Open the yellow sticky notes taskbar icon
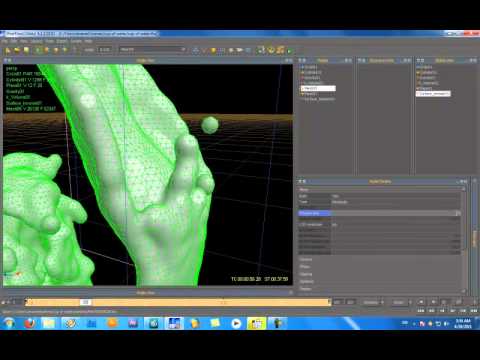The image size is (480, 360). click(215, 323)
